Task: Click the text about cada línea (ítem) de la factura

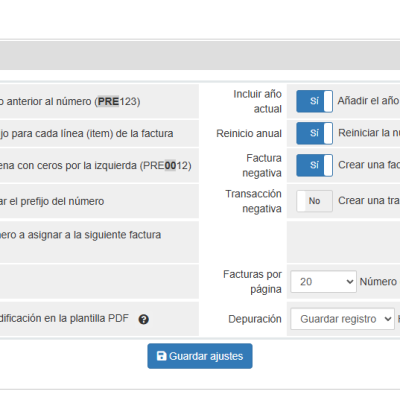Action: click(x=86, y=133)
